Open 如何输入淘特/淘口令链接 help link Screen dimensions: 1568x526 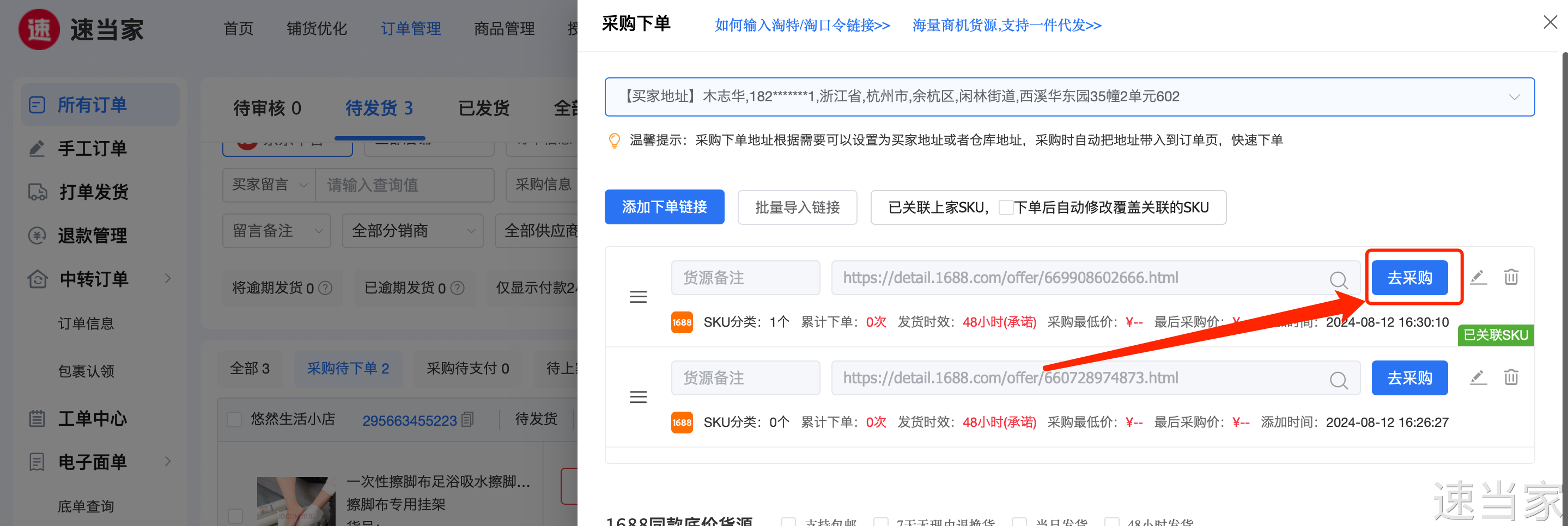click(801, 26)
